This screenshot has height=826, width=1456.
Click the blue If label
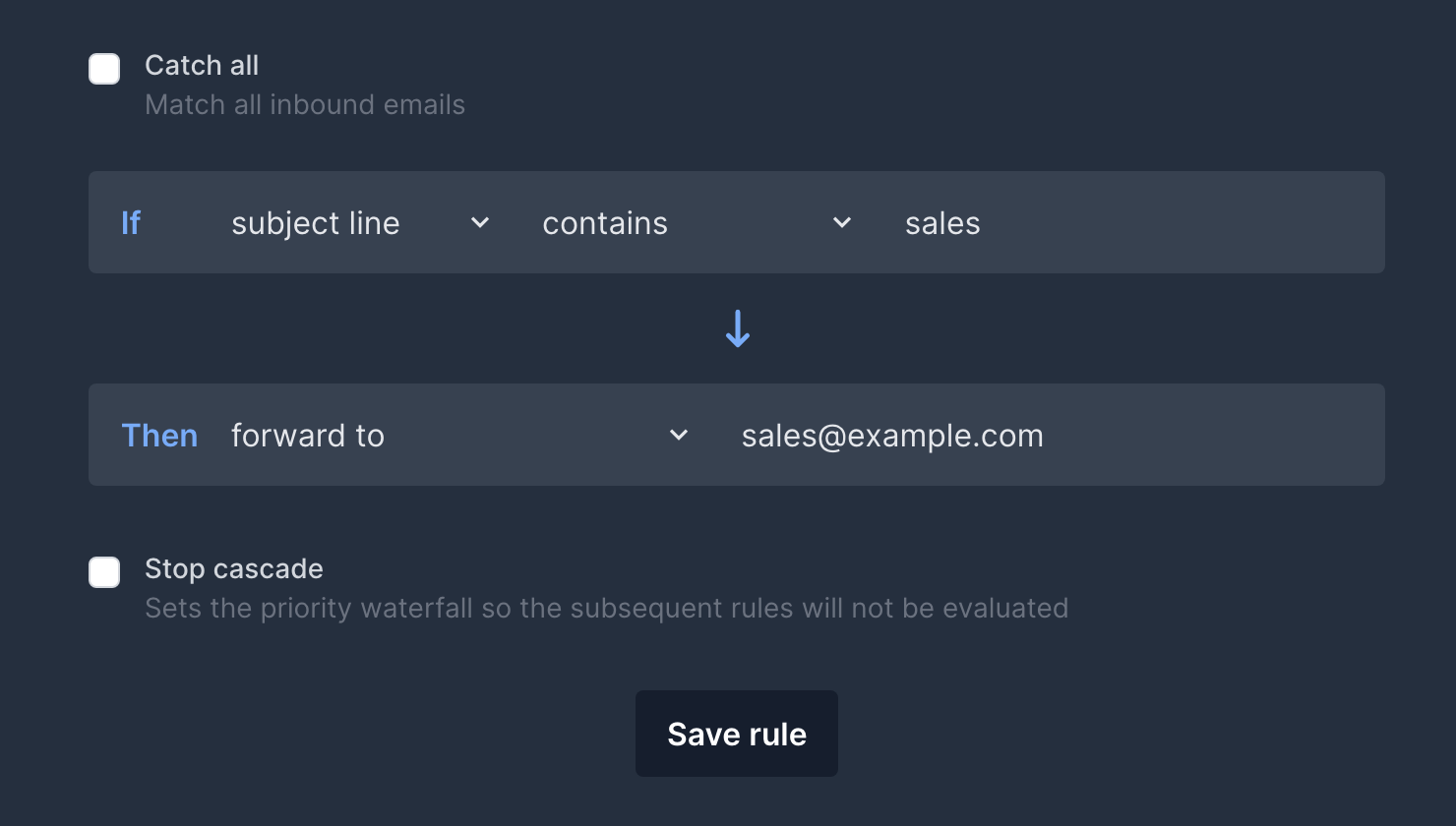point(131,222)
